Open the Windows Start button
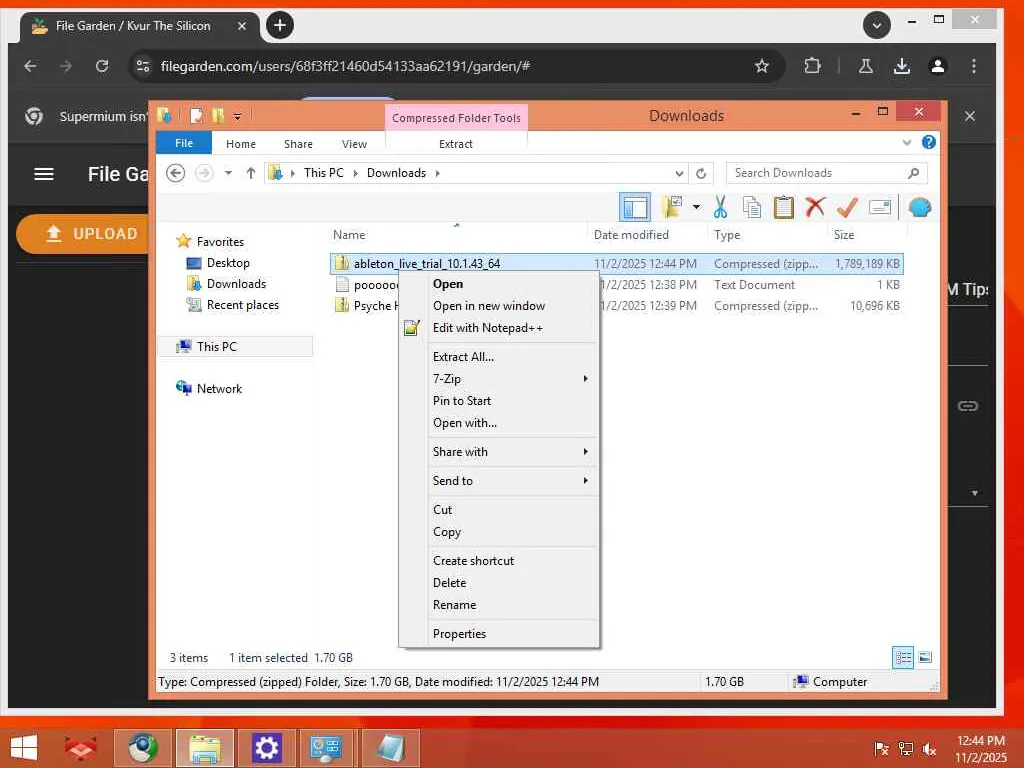This screenshot has height=768, width=1024. click(24, 748)
